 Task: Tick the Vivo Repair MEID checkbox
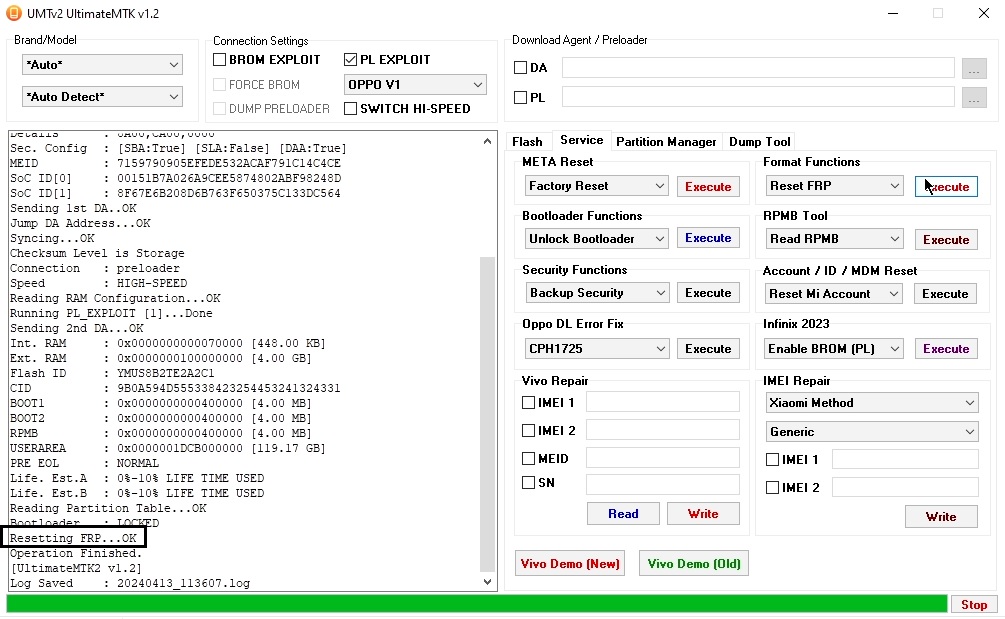click(x=528, y=458)
